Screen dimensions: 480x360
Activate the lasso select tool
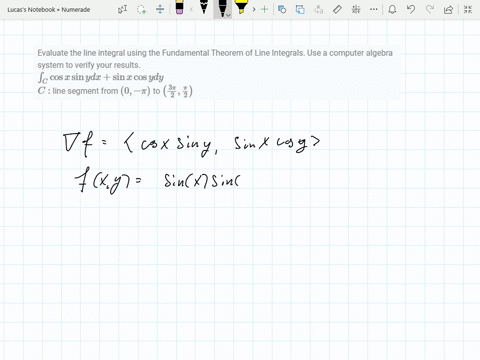coord(141,9)
